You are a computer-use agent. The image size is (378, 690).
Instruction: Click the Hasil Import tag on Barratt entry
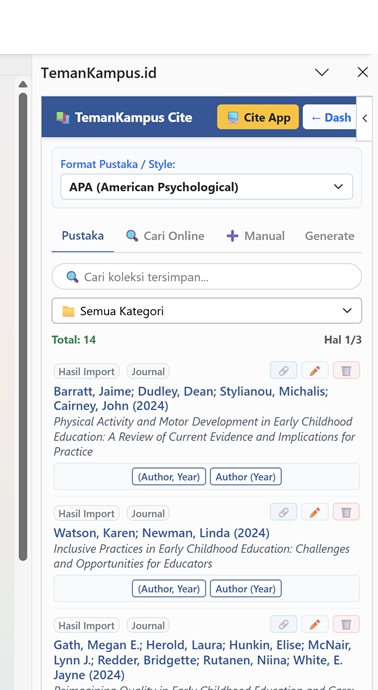coord(87,371)
